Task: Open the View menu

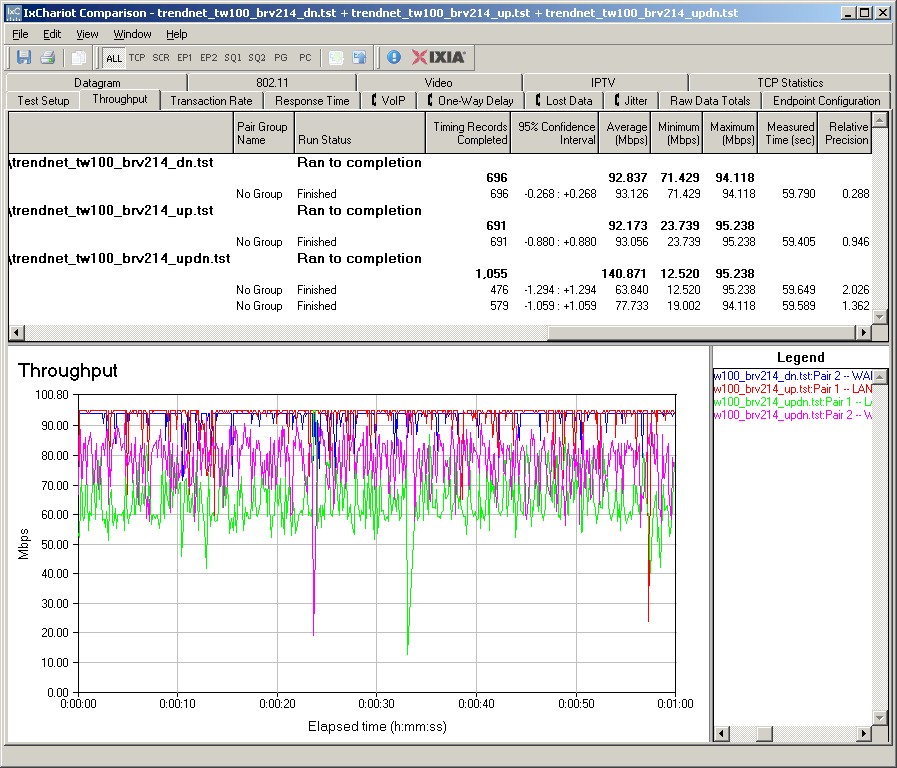Action: click(x=87, y=34)
